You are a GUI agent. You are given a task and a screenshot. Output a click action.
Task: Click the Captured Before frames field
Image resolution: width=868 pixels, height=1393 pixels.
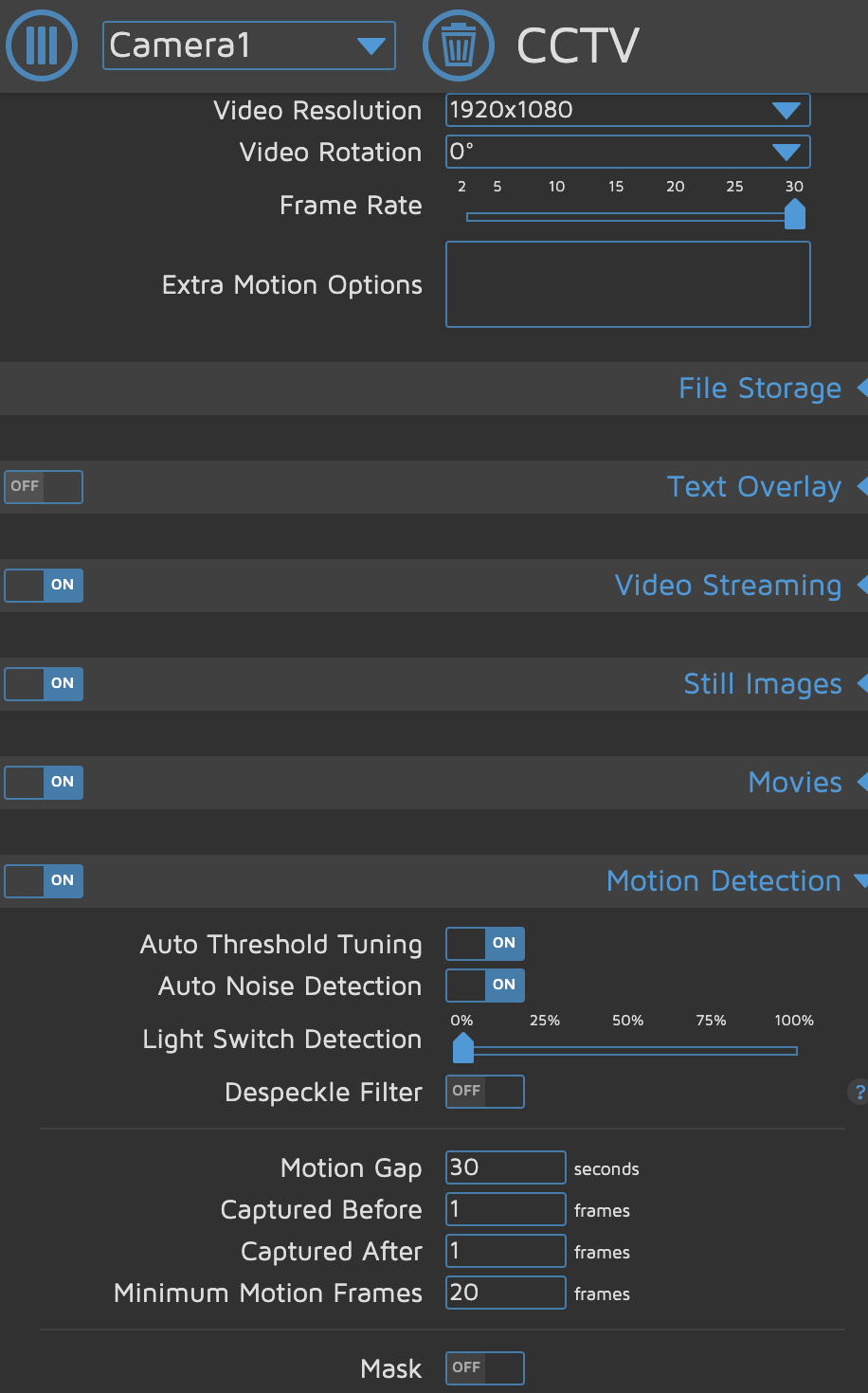[506, 1209]
